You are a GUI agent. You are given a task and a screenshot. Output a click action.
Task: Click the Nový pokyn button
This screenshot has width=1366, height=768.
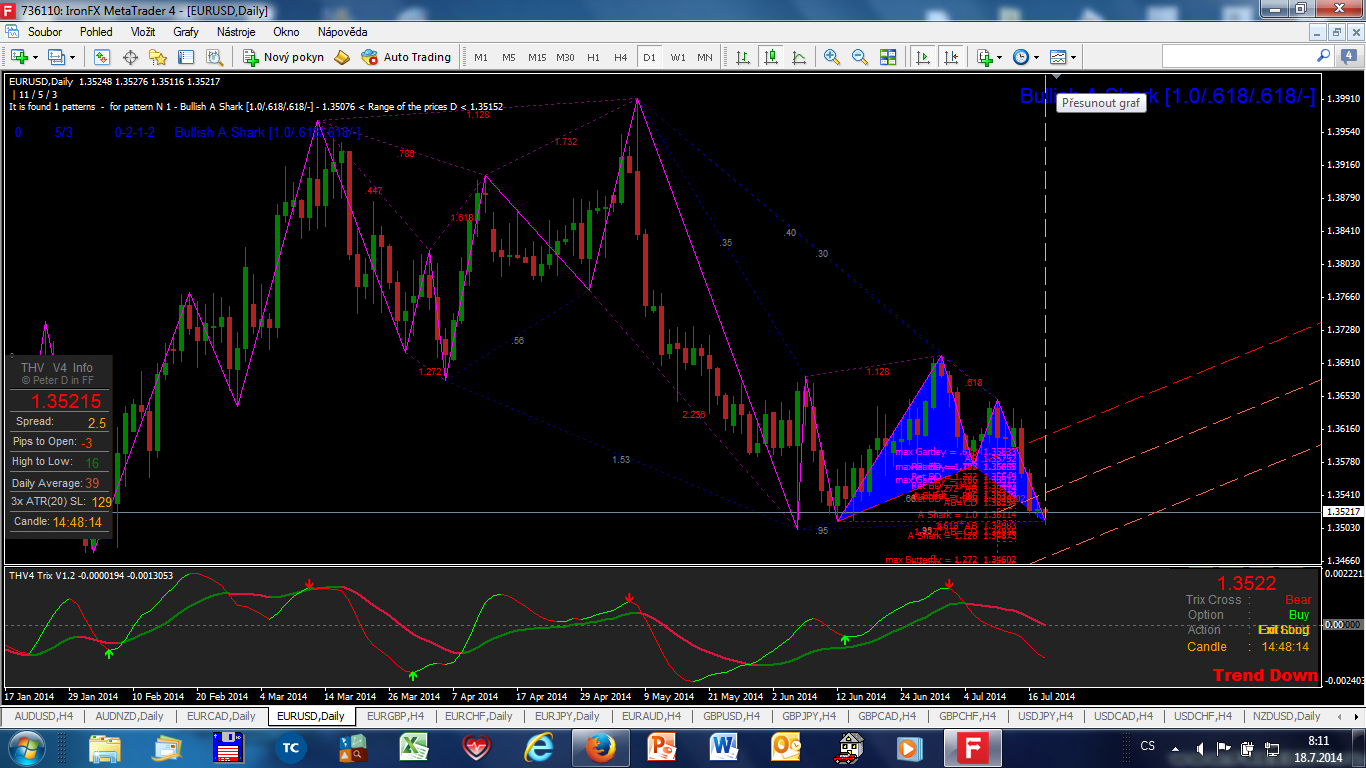pyautogui.click(x=282, y=57)
